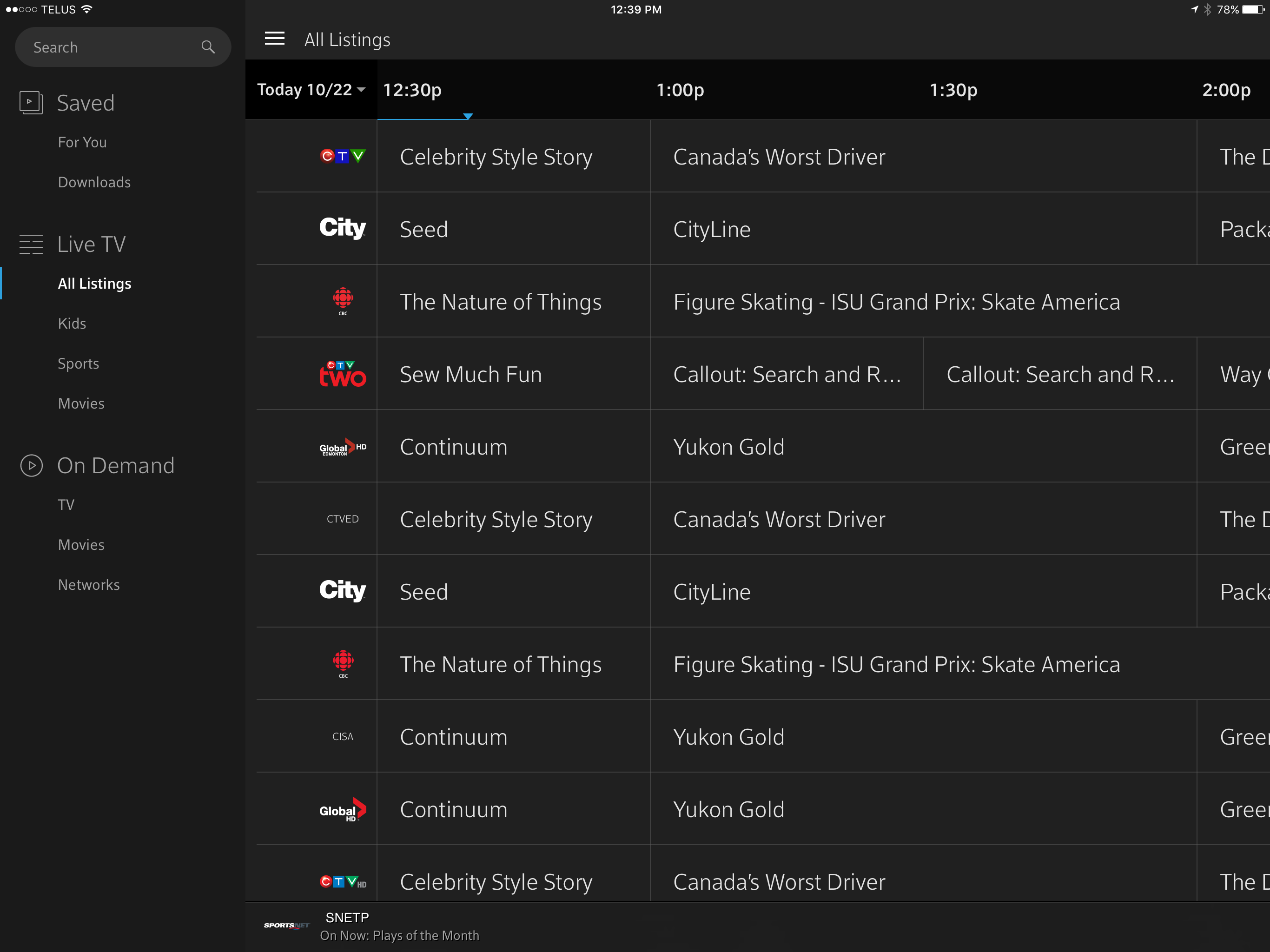Tap the Saved heading
The width and height of the screenshot is (1270, 952).
click(86, 103)
